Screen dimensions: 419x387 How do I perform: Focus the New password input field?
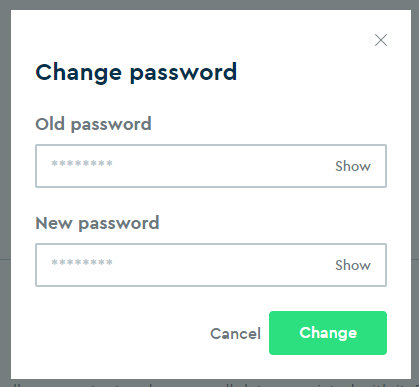pyautogui.click(x=211, y=265)
